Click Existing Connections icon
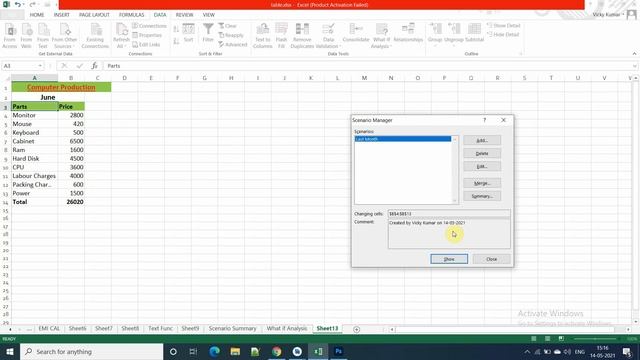This screenshot has width=640, height=360. click(95, 36)
